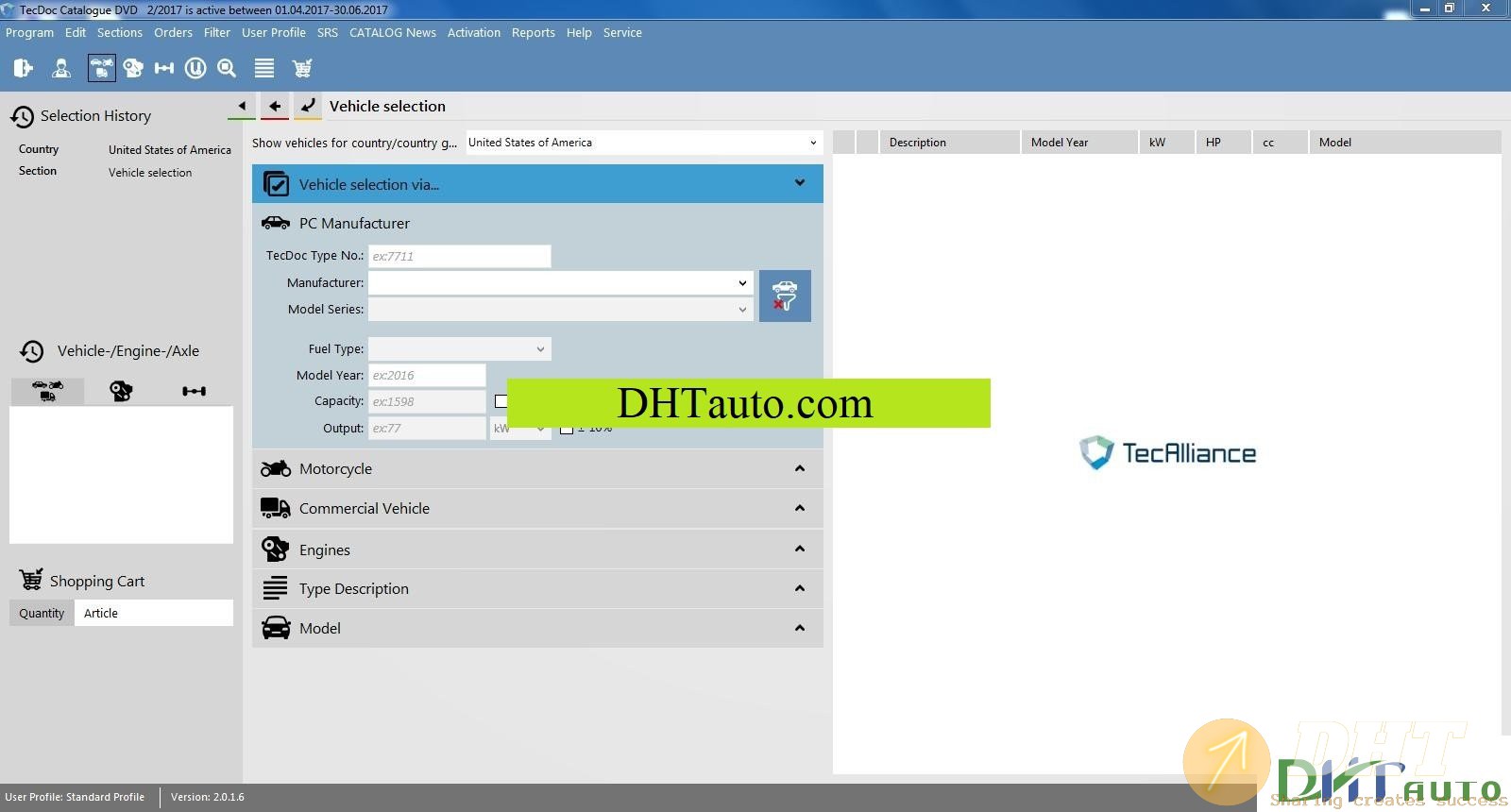Select the vehicle selection toolbar icon
Screen dimensions: 1511x812
(101, 68)
